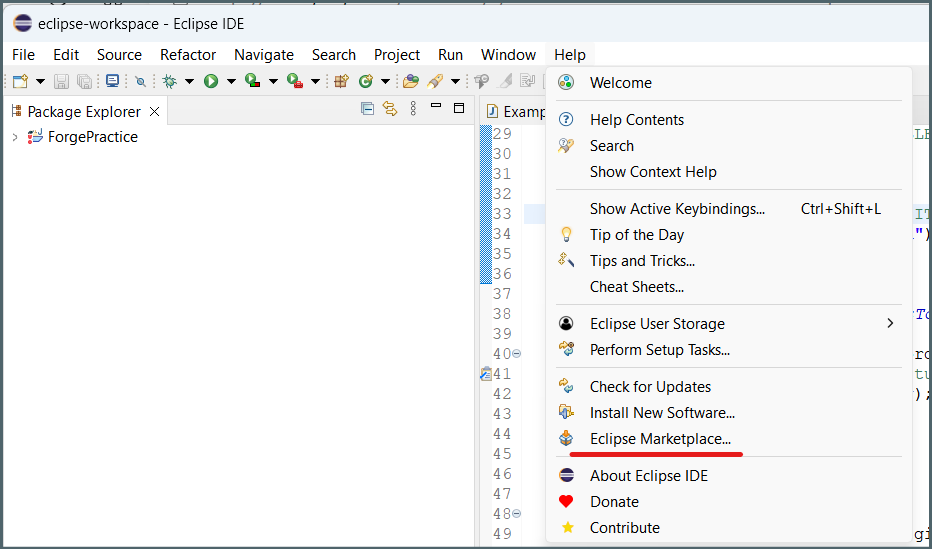Minimize the Package Explorer panel
Screen dimensions: 932x549
[x=436, y=106]
